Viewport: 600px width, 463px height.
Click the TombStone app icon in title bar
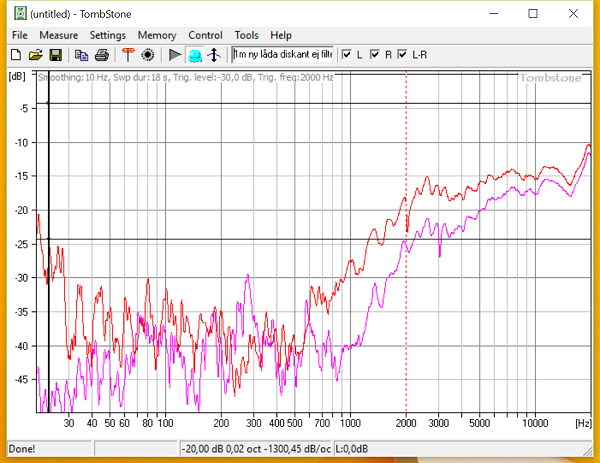20,13
